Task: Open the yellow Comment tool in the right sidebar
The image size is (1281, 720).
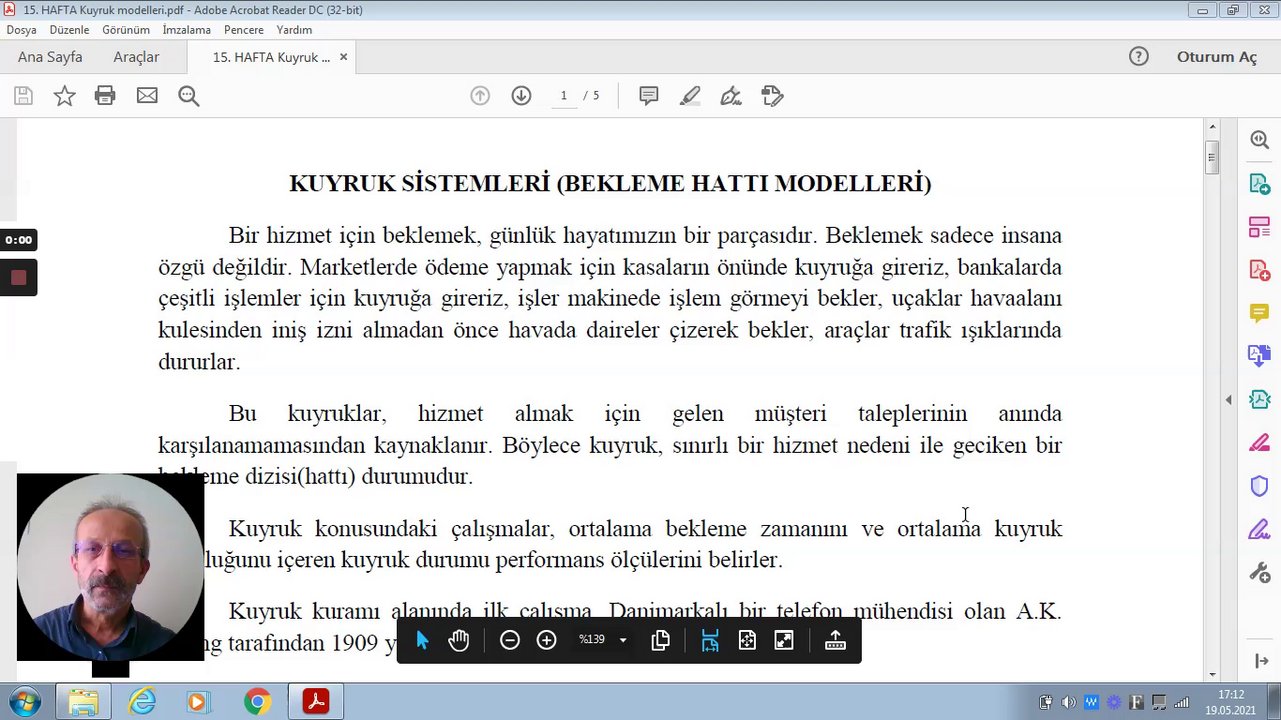Action: (x=1260, y=313)
